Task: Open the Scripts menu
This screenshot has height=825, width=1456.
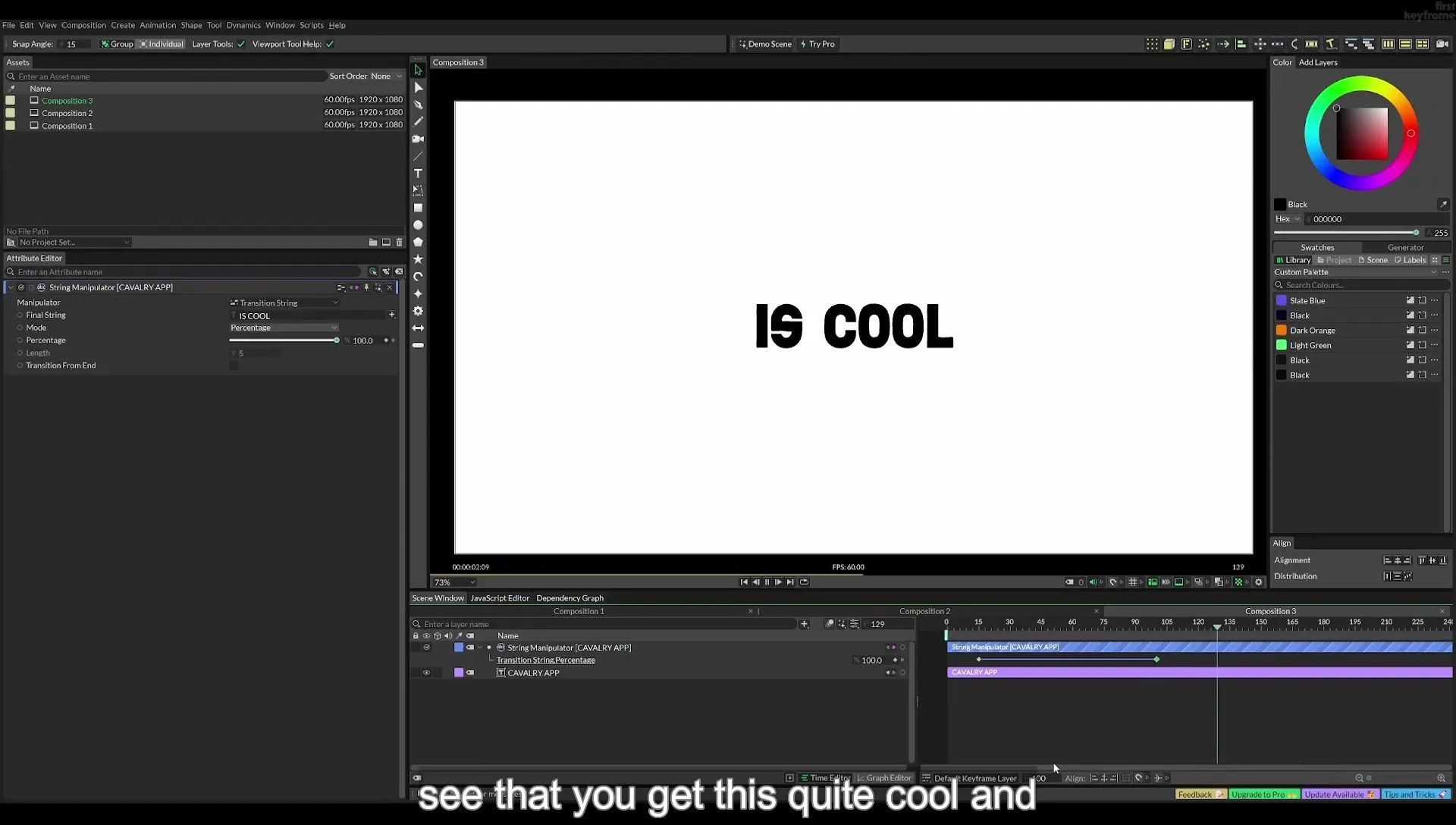Action: [x=311, y=25]
